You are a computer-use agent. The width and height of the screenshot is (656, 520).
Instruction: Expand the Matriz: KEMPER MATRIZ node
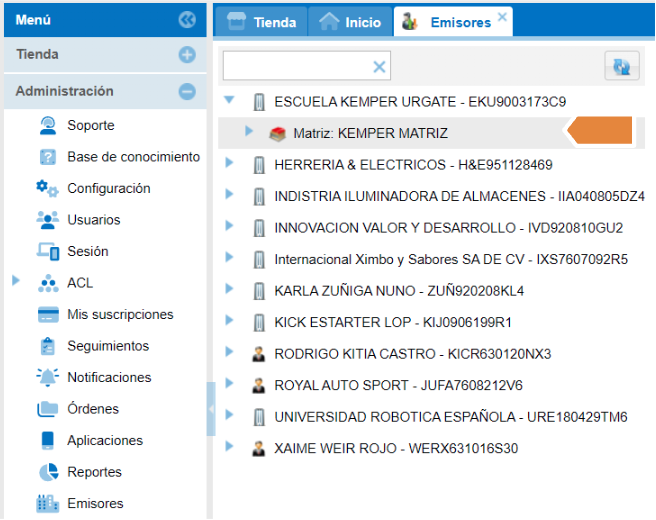click(250, 132)
